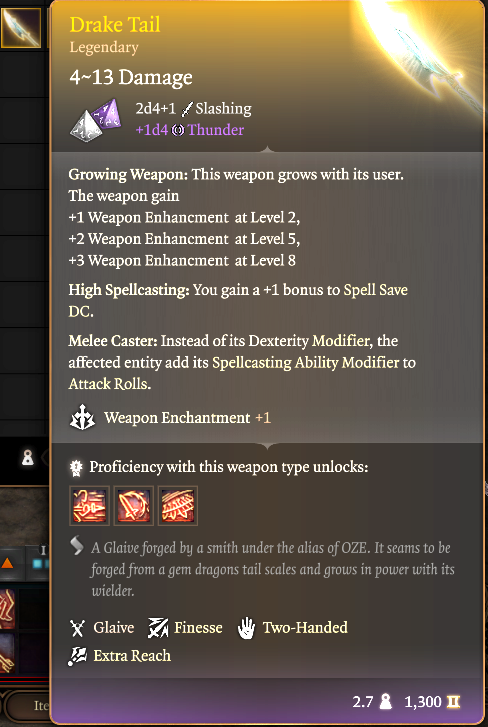Click the damage dice icon

pyautogui.click(x=96, y=120)
